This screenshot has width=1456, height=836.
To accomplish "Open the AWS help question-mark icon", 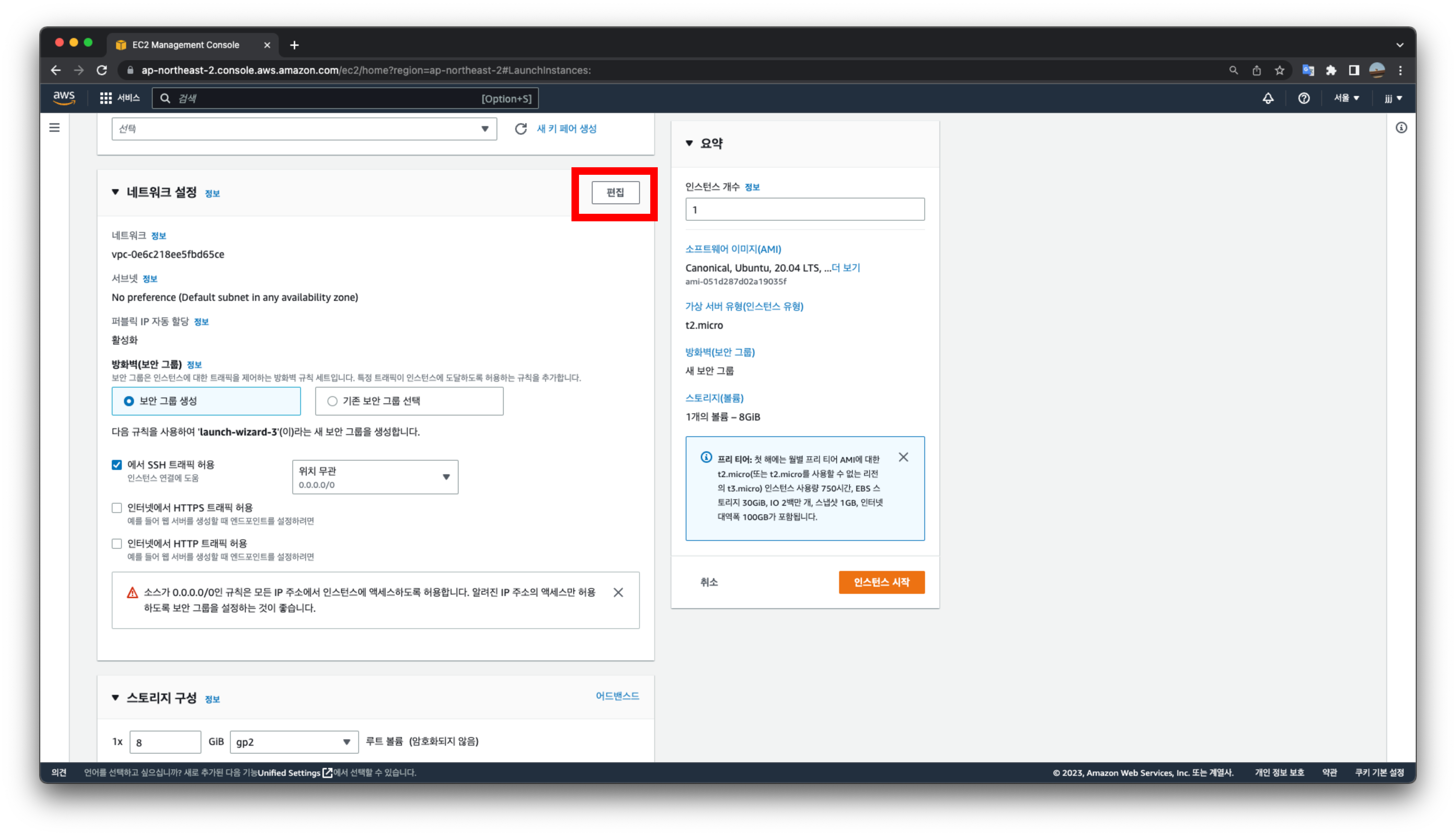I will pyautogui.click(x=1303, y=98).
